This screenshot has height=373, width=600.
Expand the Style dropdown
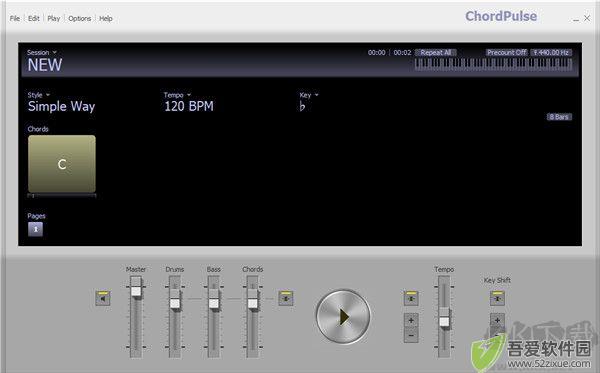pos(39,95)
